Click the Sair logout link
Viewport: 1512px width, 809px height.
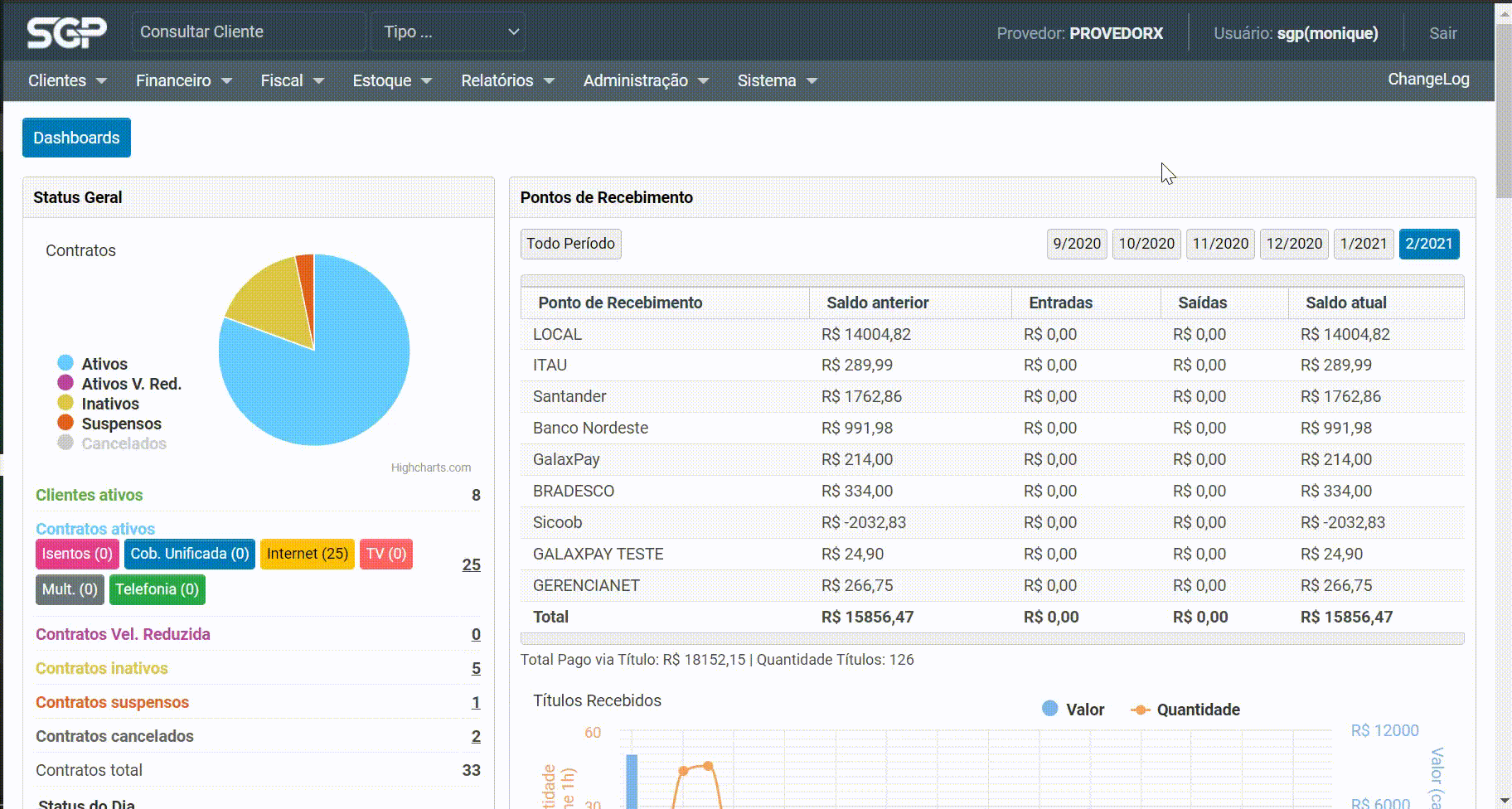[1442, 33]
